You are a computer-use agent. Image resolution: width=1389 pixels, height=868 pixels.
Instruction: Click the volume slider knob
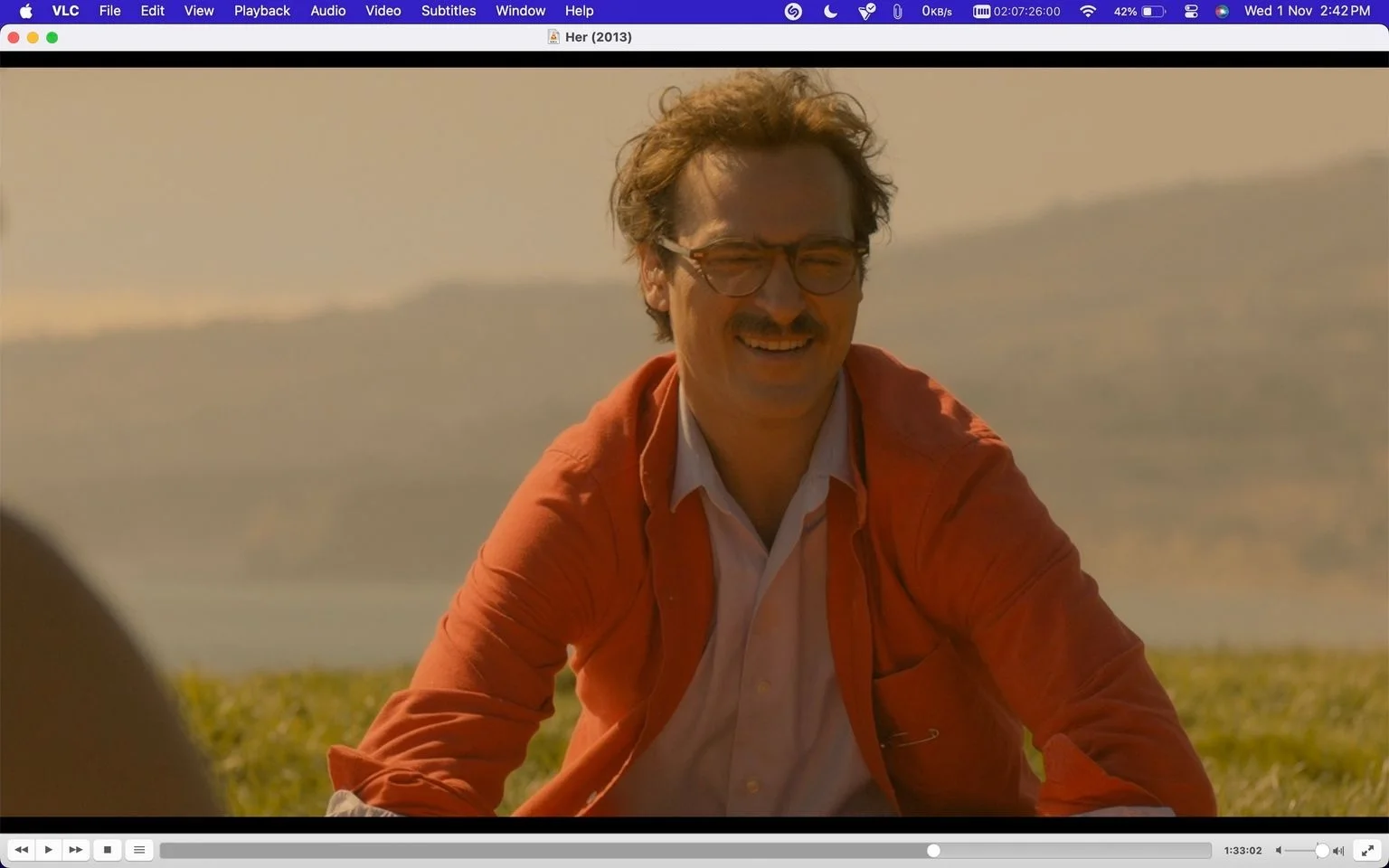pos(1322,851)
